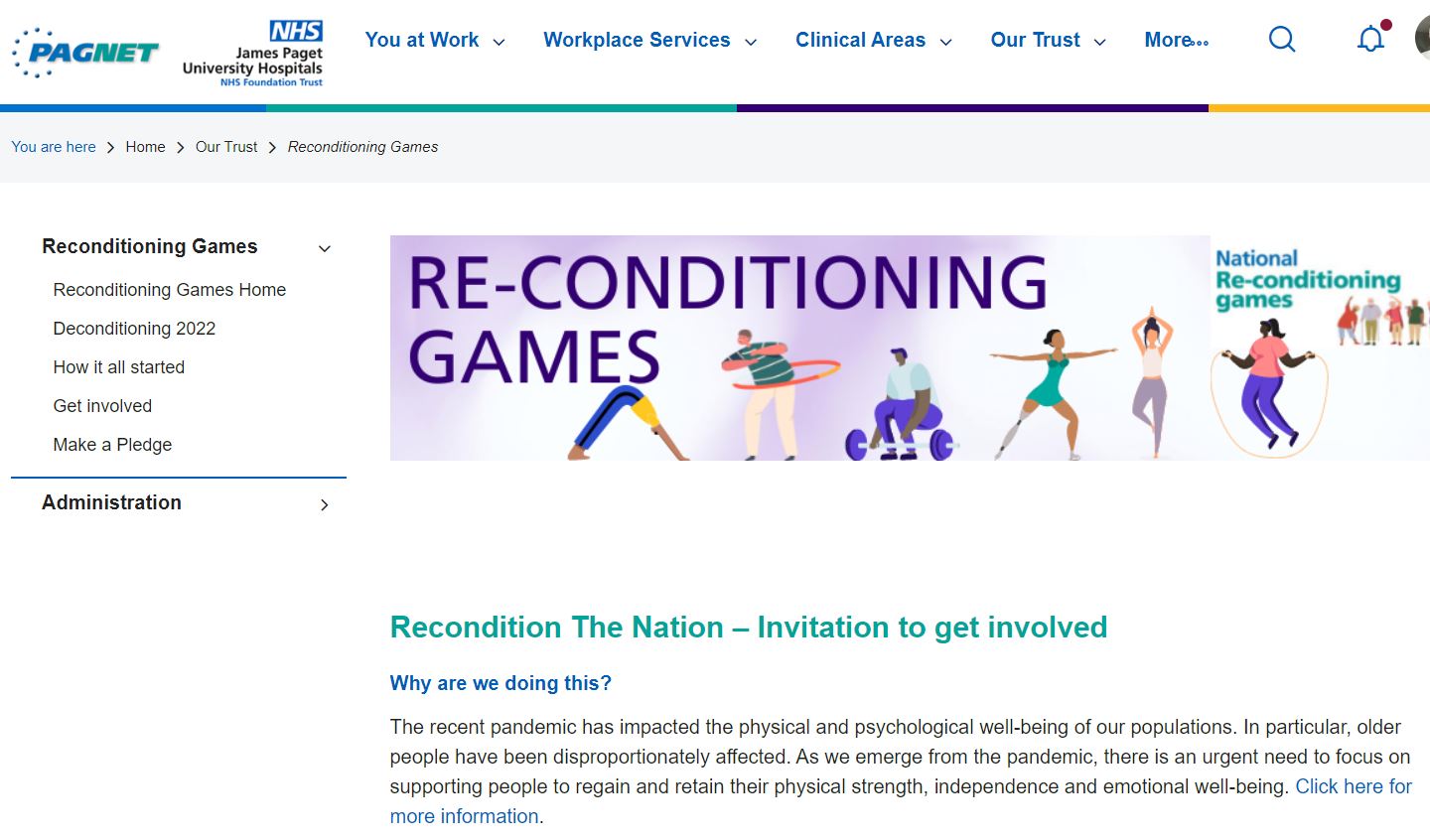Click the PAGNET logo
1430x840 pixels.
[85, 53]
